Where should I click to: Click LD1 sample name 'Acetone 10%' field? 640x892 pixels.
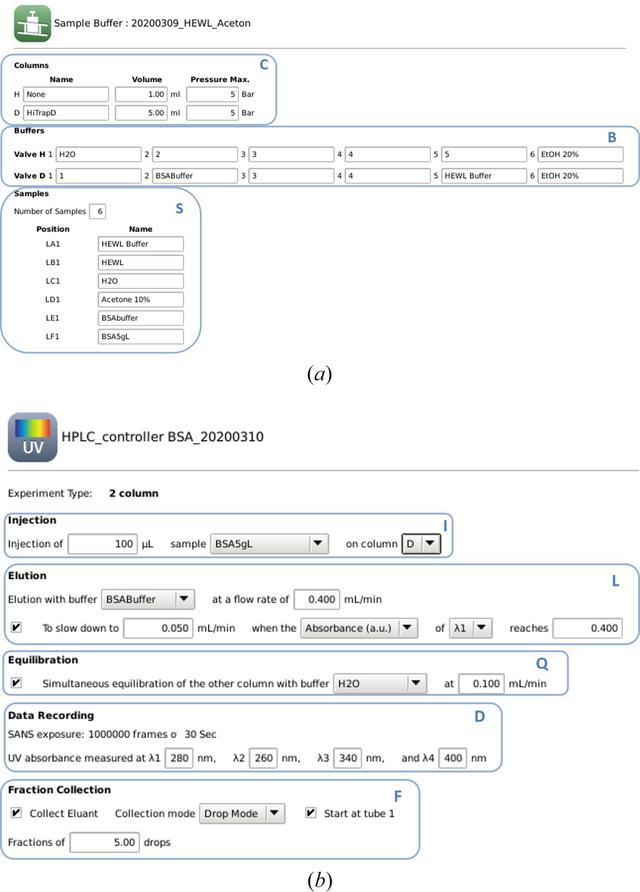pos(141,299)
